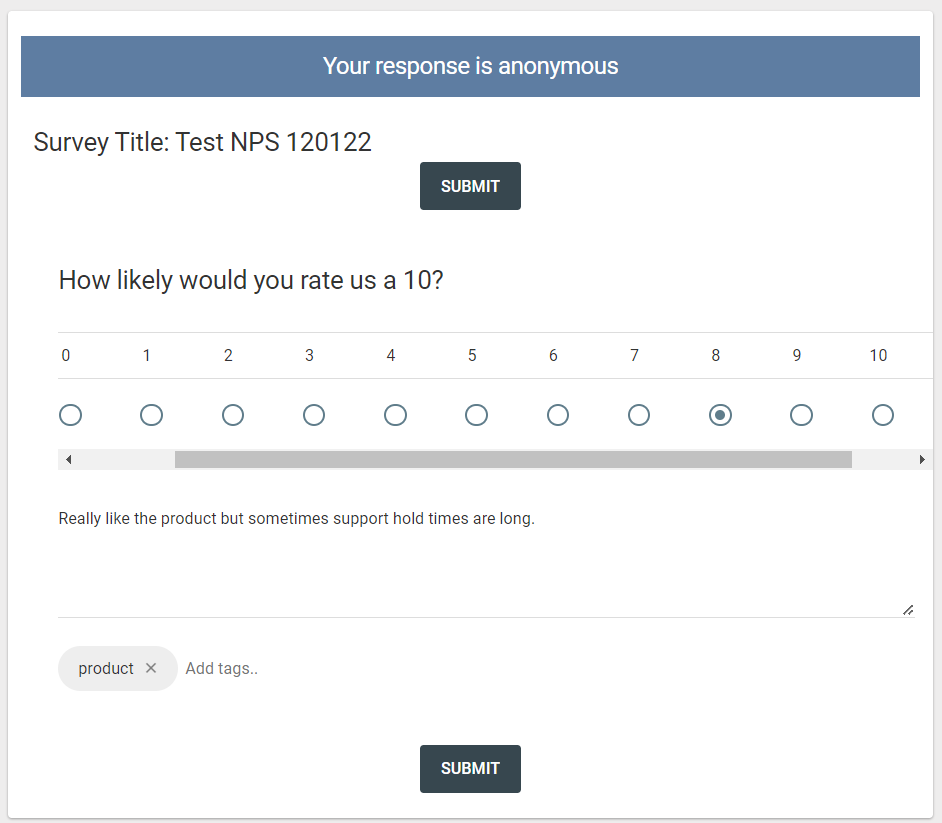Screen dimensions: 942x823
Task: Choose rating 2 option
Action: coord(233,415)
